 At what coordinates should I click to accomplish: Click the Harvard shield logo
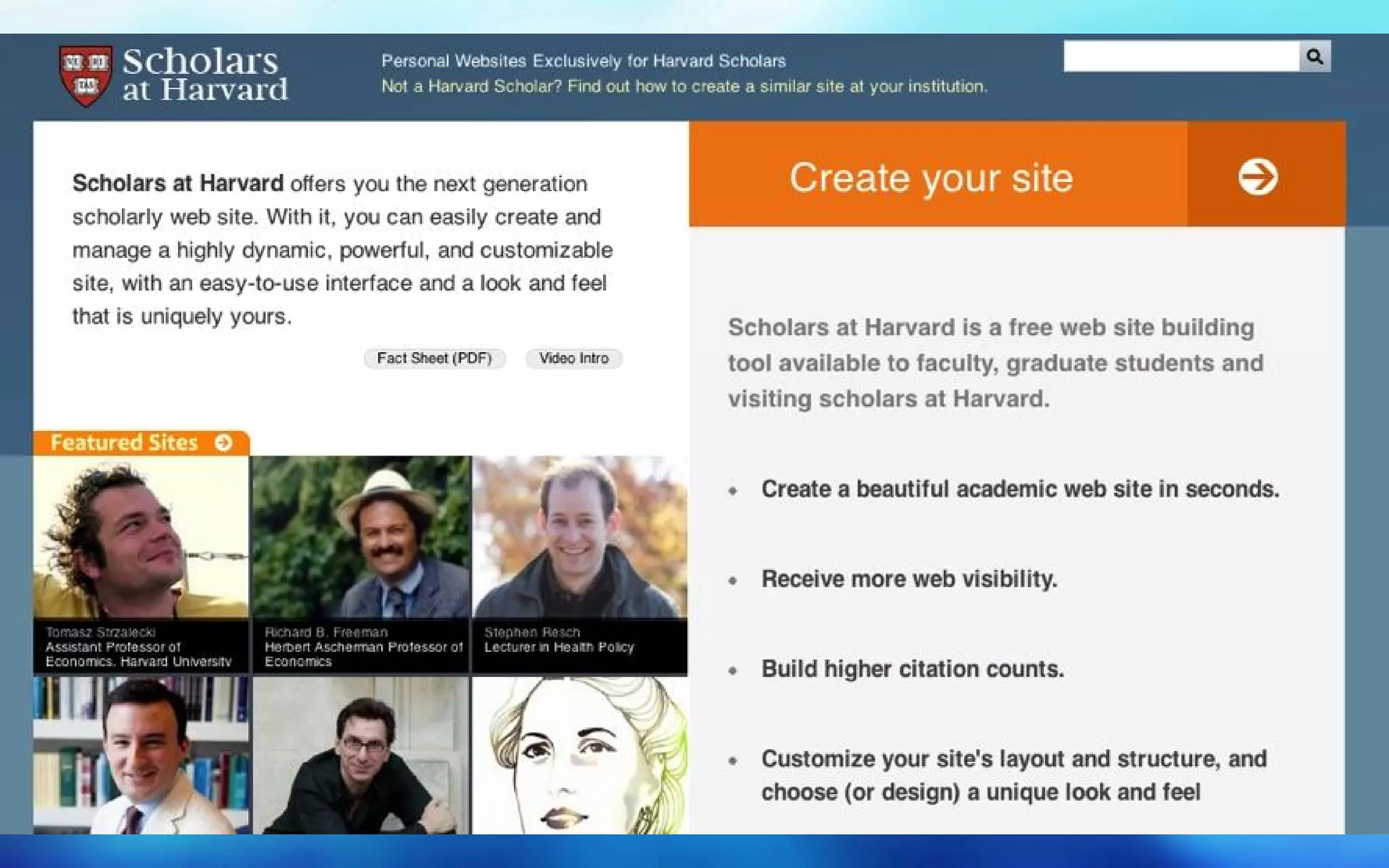(85, 75)
